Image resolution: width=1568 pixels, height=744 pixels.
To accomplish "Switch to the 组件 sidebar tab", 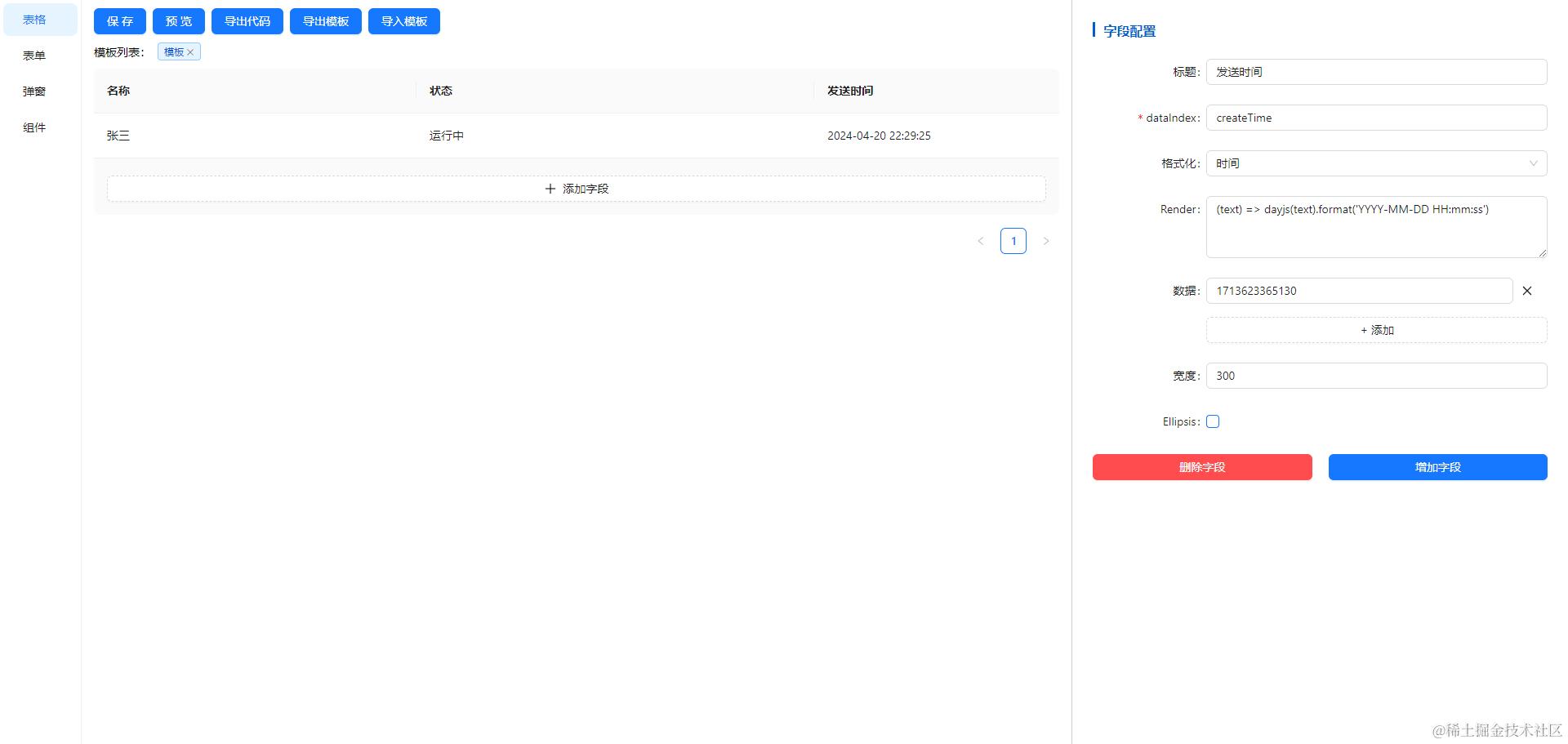I will pos(40,127).
